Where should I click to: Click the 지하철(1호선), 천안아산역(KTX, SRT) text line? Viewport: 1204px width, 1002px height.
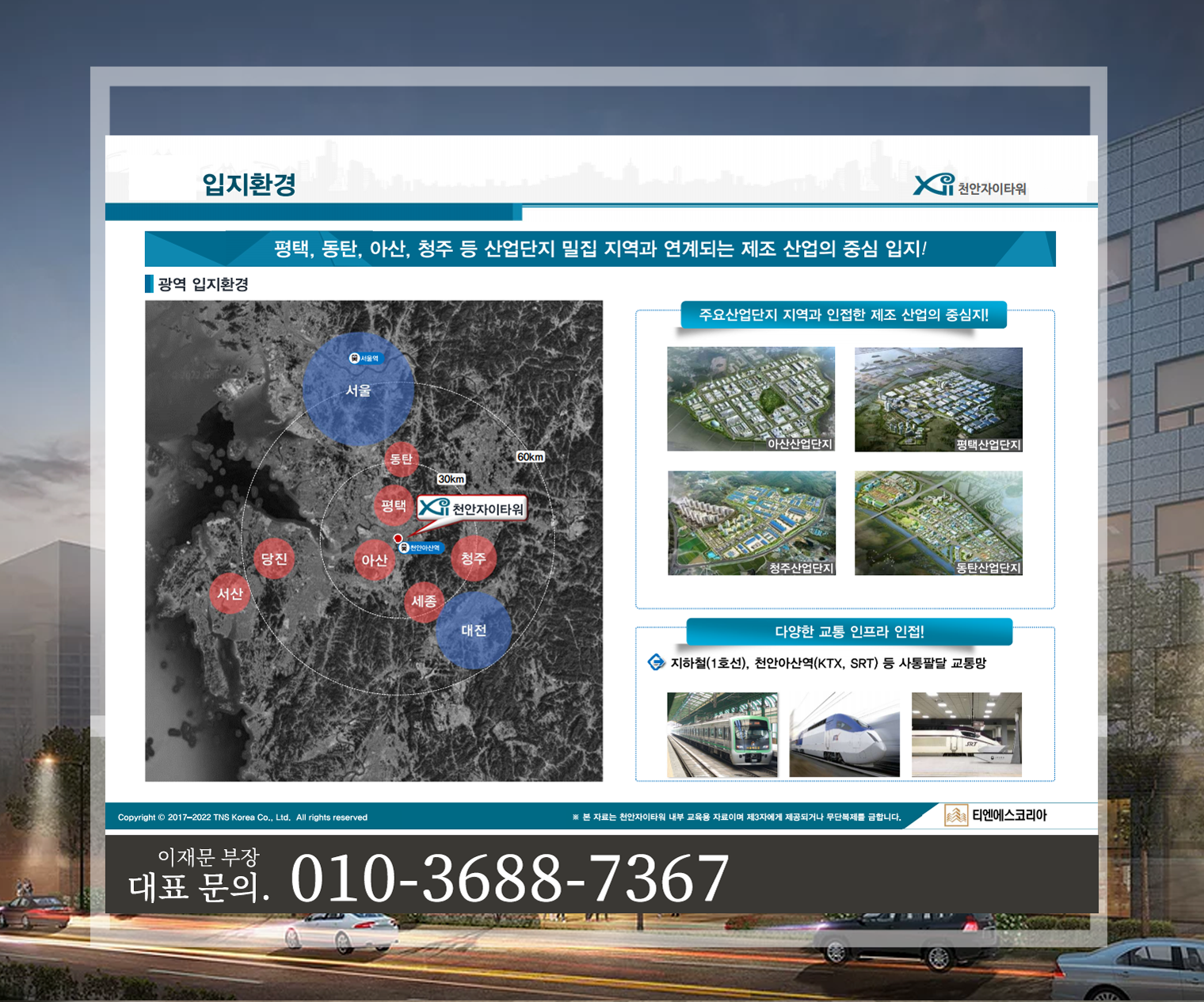829,663
